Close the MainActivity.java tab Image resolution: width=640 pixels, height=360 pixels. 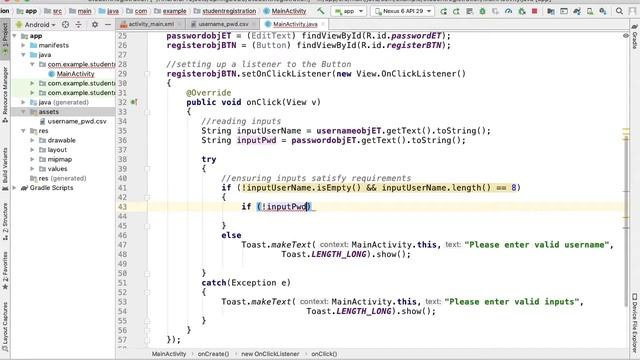322,24
